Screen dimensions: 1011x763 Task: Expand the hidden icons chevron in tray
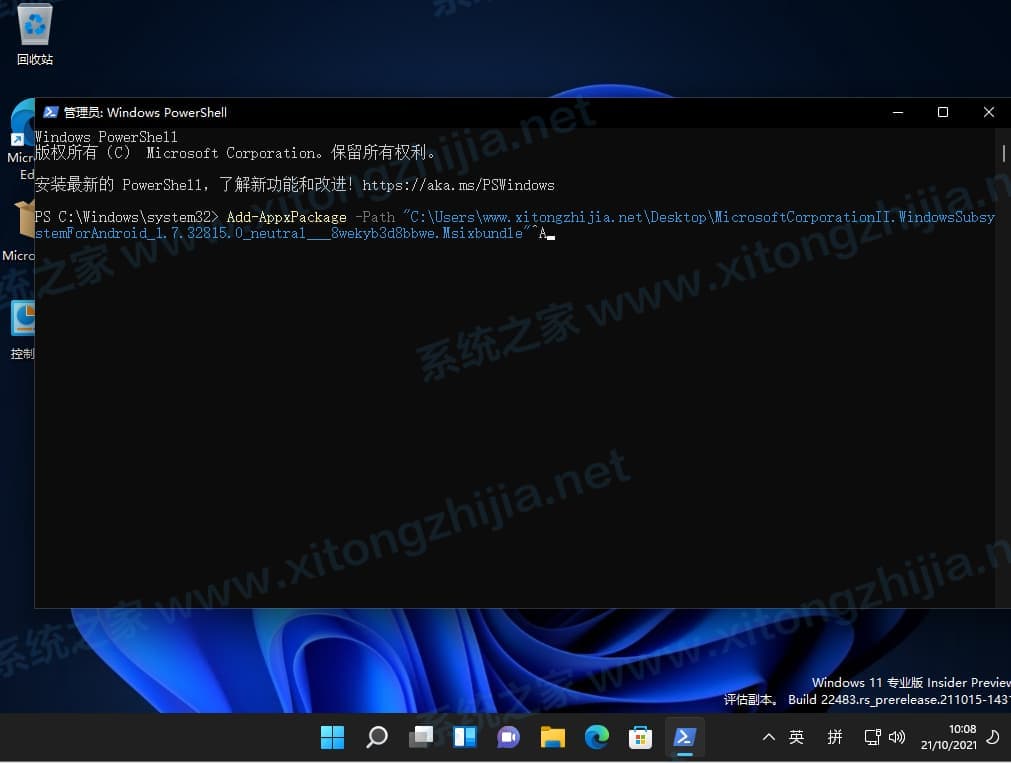point(768,737)
